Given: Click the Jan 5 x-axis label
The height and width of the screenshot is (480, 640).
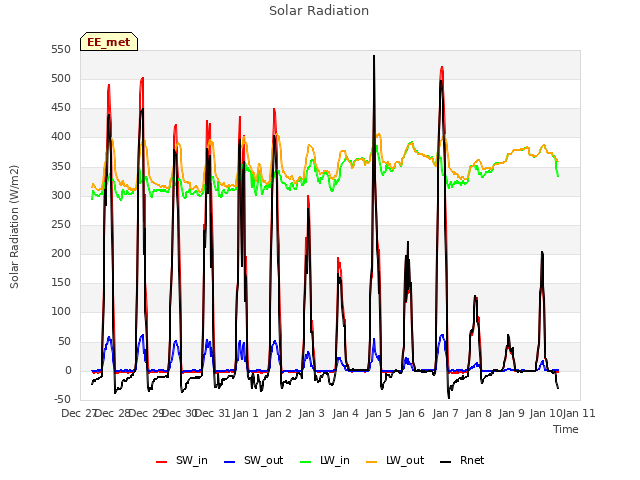Looking at the screenshot, I should coord(378,413).
